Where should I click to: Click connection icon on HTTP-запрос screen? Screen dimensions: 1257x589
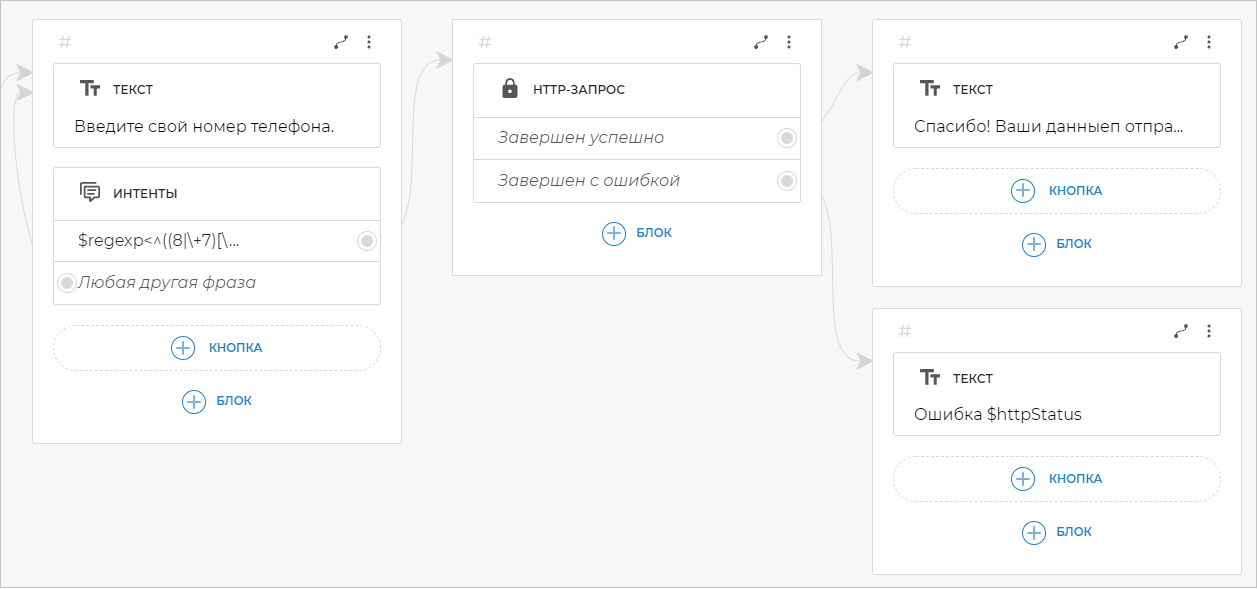761,42
